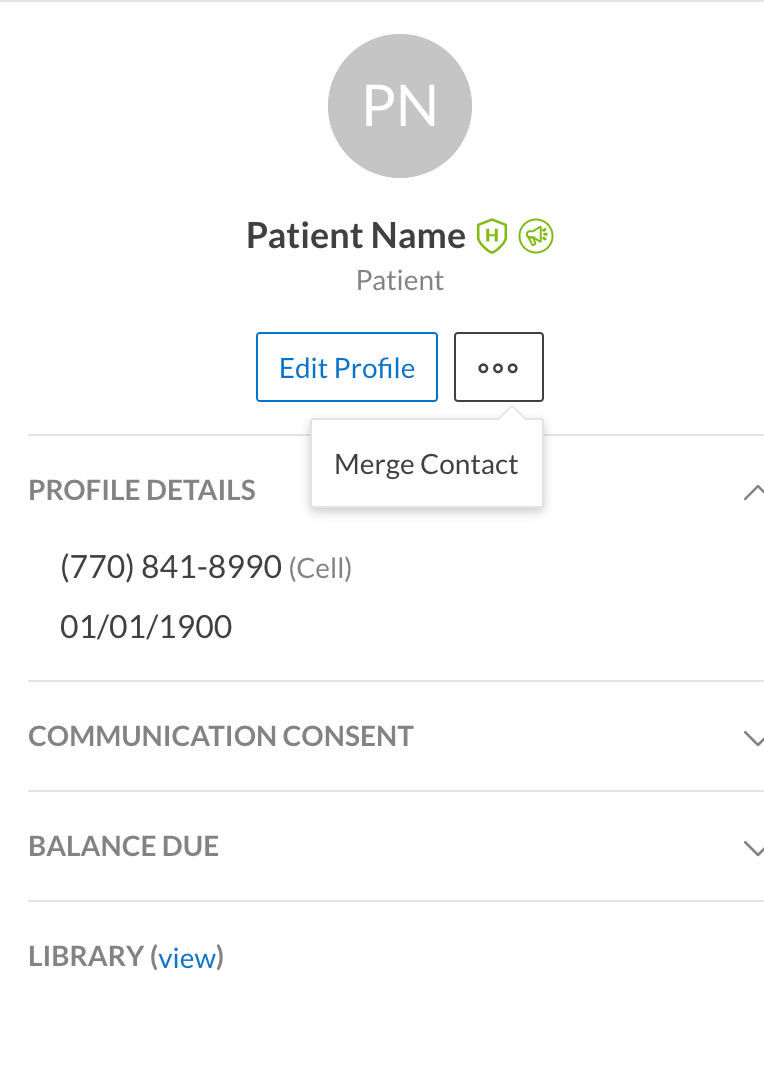Click the PROFILE DETAILS section heading
The height and width of the screenshot is (1082, 764).
(x=141, y=491)
